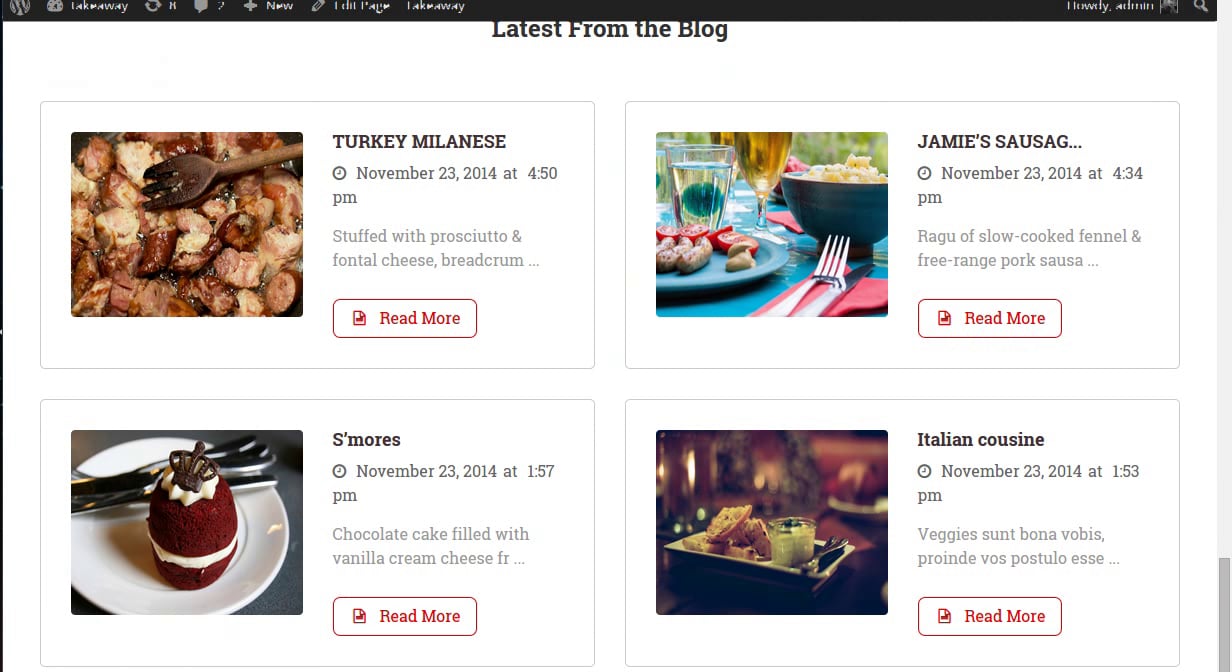Viewport: 1232px width, 672px height.
Task: Click the clock icon beside Turkey Milanese date
Action: (339, 173)
